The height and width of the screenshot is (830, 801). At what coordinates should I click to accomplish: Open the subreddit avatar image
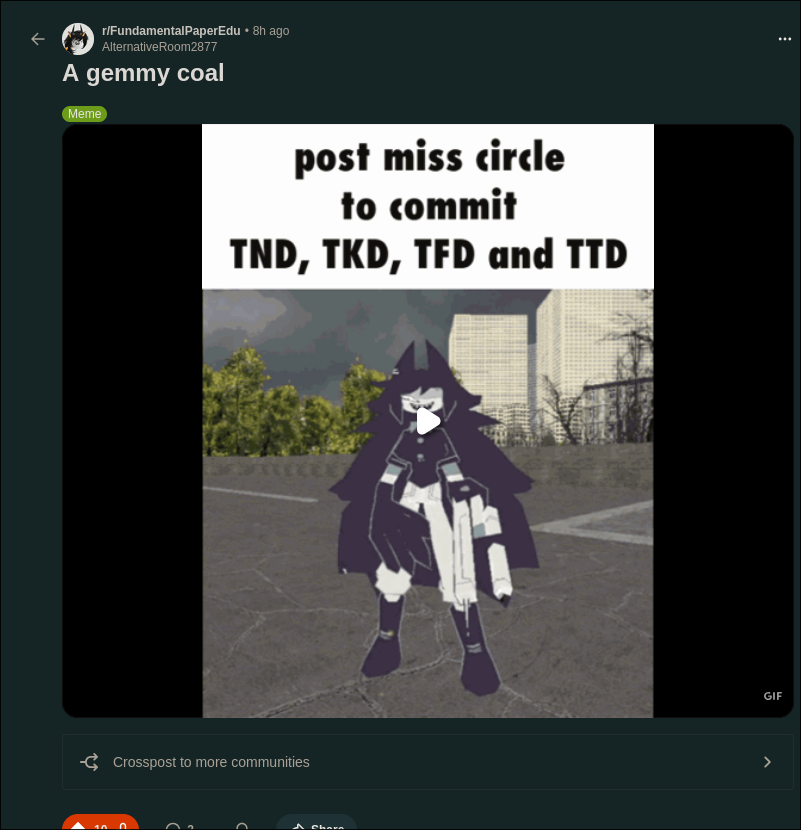[x=78, y=39]
